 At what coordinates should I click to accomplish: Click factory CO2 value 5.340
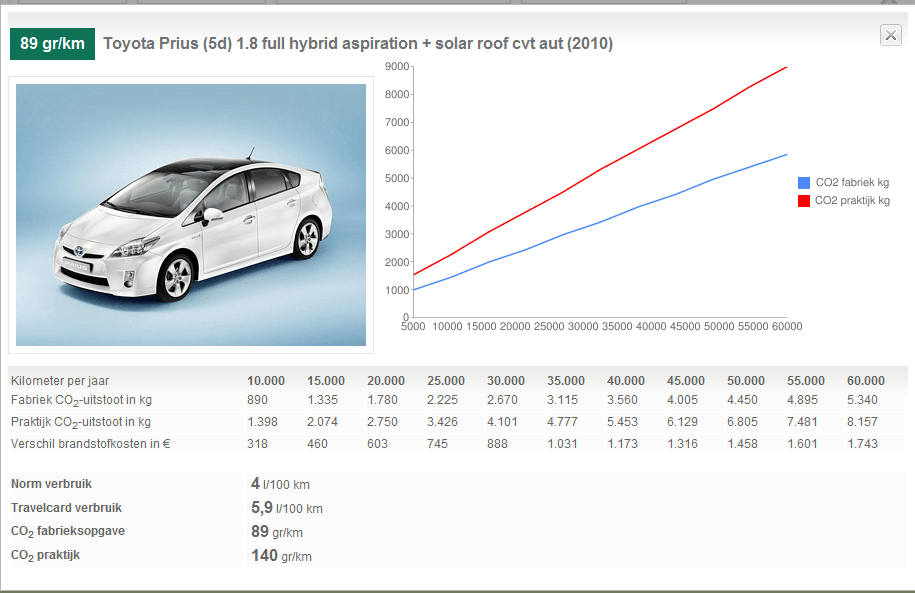point(862,400)
